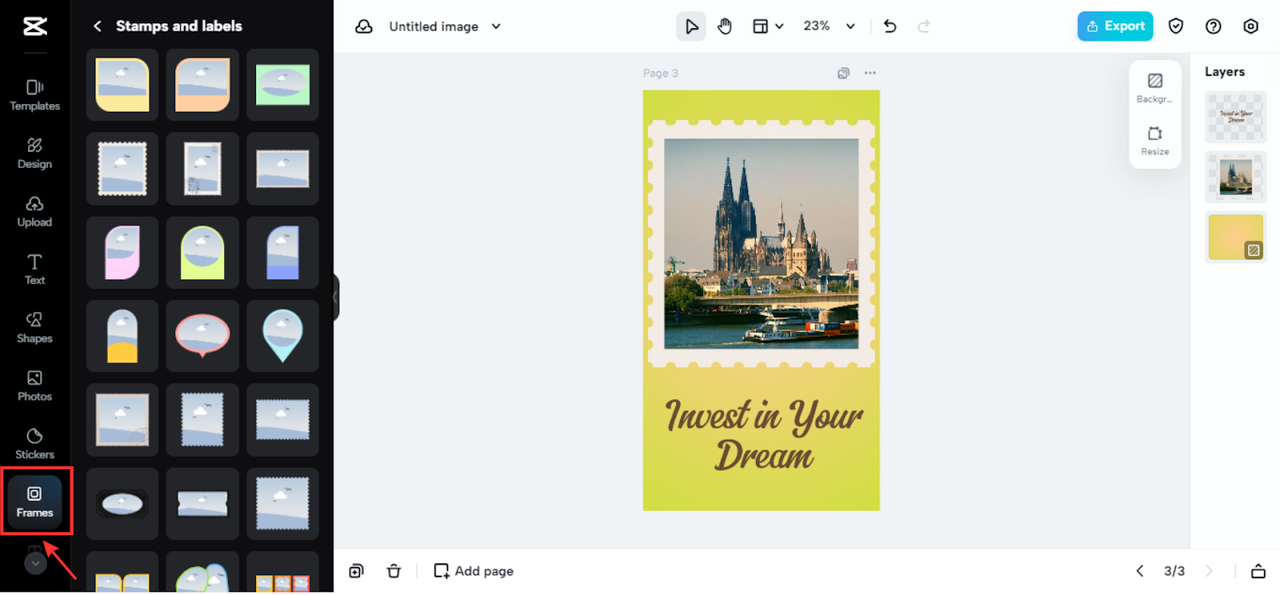Choose the black oval frame
This screenshot has width=1280, height=595.
click(x=122, y=503)
